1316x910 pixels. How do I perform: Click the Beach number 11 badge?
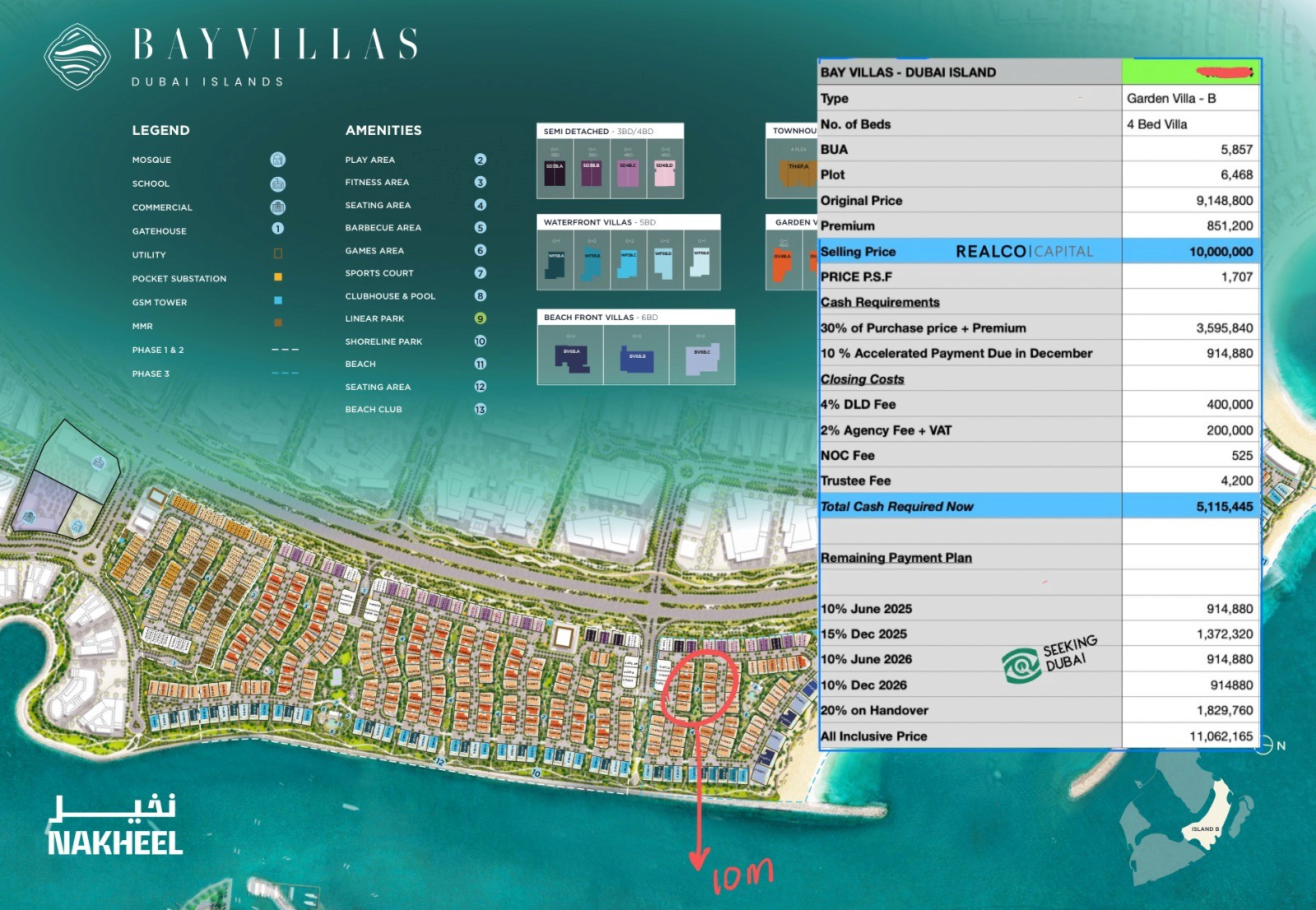[x=480, y=364]
